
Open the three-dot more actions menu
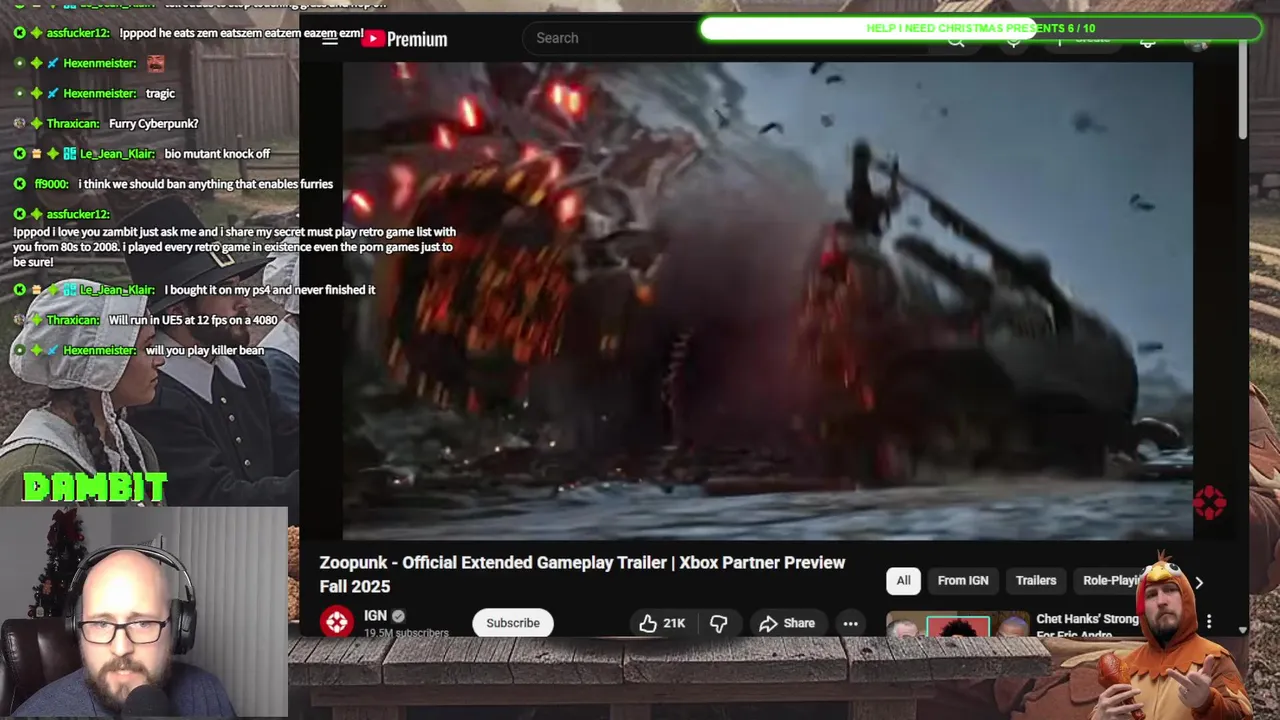point(850,623)
